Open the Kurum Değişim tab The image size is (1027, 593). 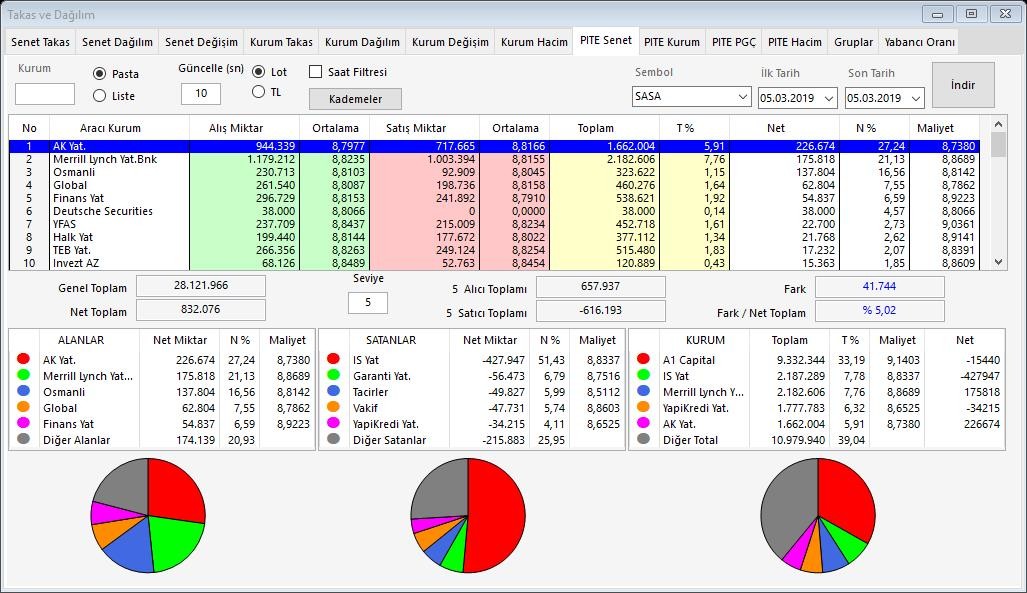pyautogui.click(x=450, y=42)
